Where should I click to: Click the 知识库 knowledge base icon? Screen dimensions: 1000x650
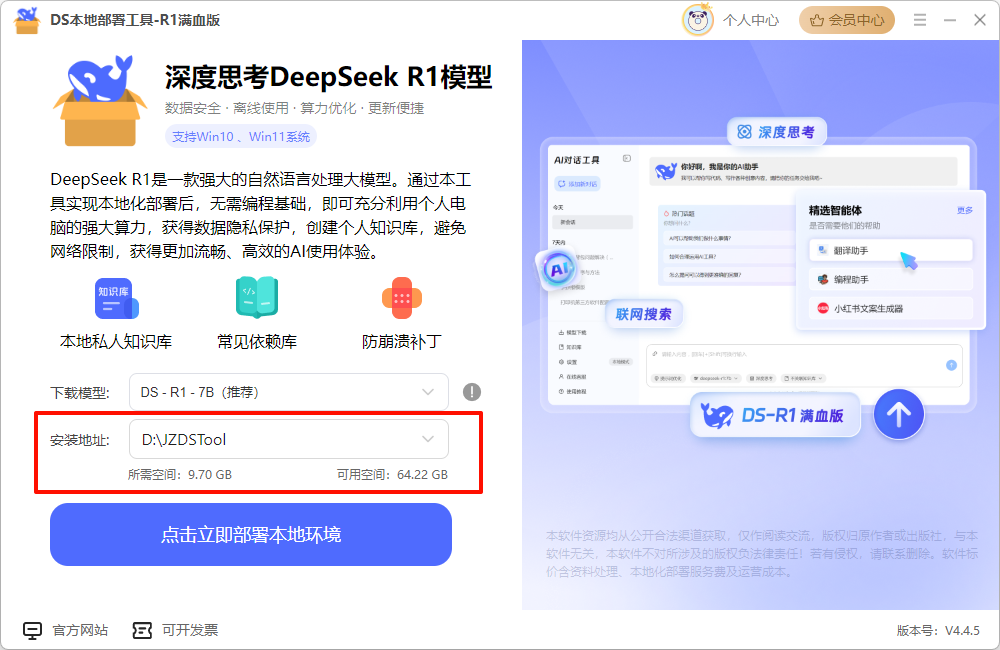116,298
